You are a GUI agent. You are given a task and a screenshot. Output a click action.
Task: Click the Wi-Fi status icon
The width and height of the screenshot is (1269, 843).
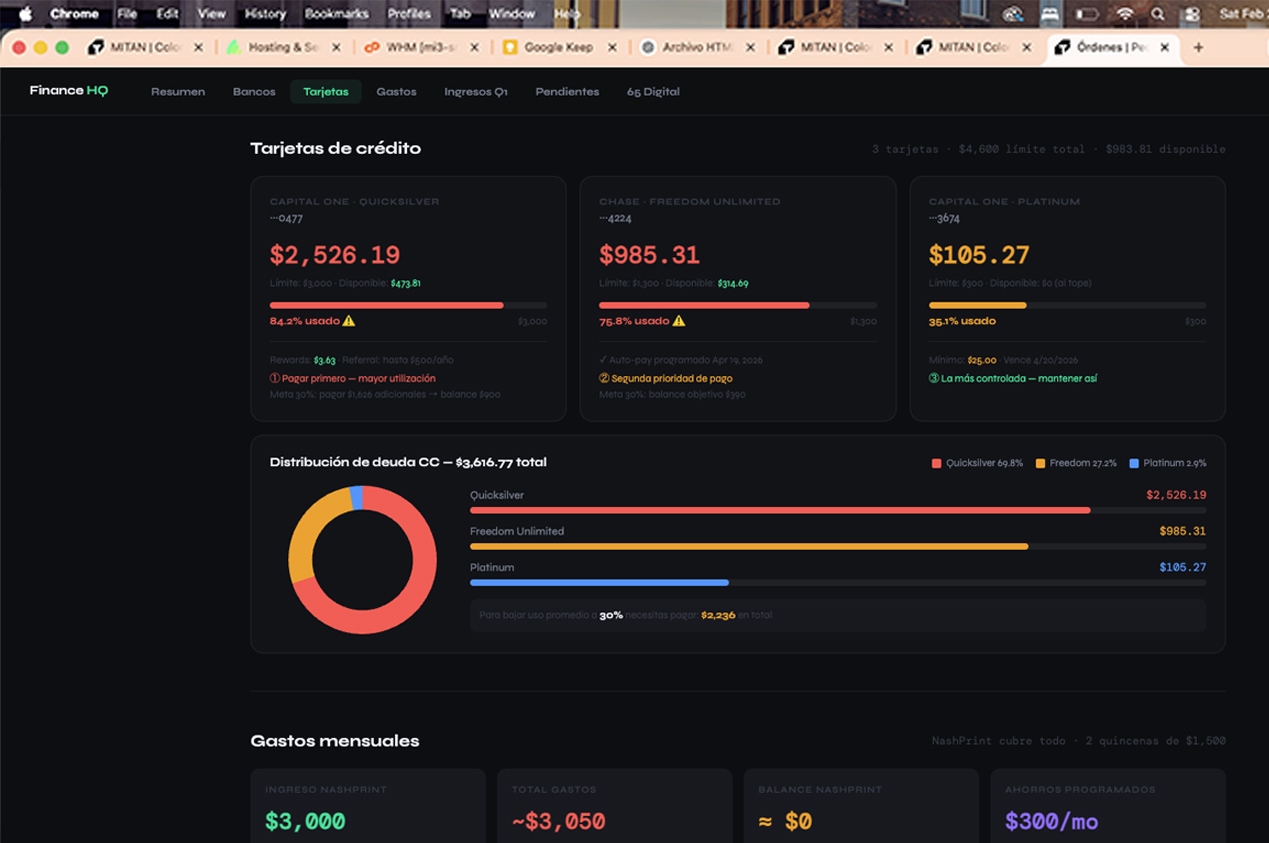coord(1125,14)
